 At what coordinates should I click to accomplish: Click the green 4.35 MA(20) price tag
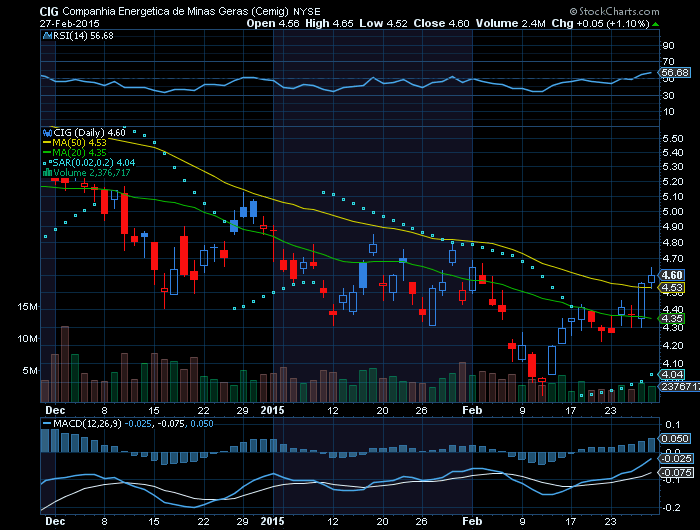[672, 319]
